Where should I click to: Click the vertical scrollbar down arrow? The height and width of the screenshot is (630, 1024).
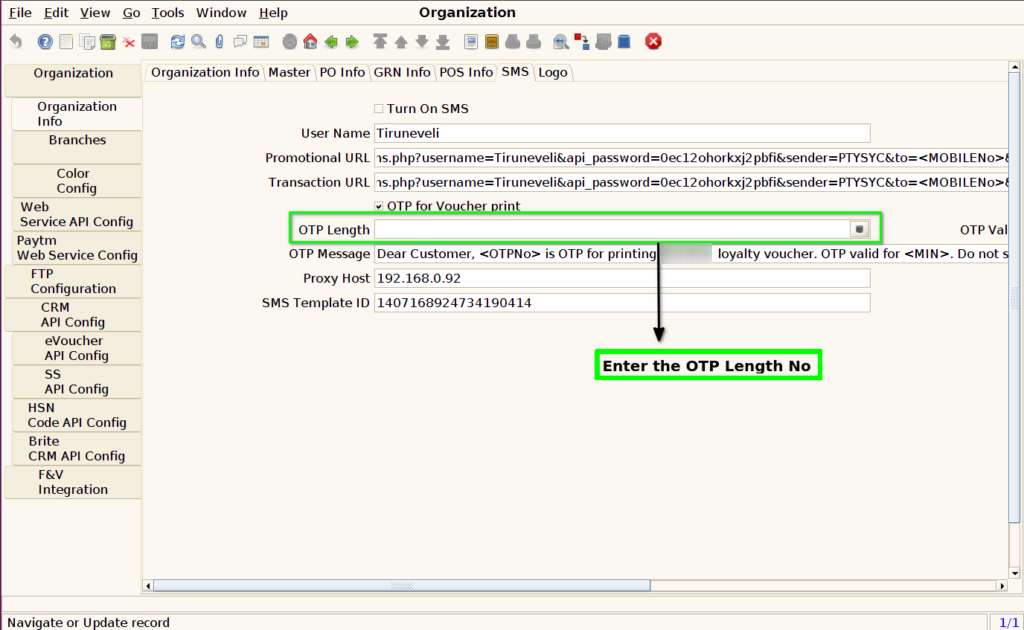[x=1014, y=573]
